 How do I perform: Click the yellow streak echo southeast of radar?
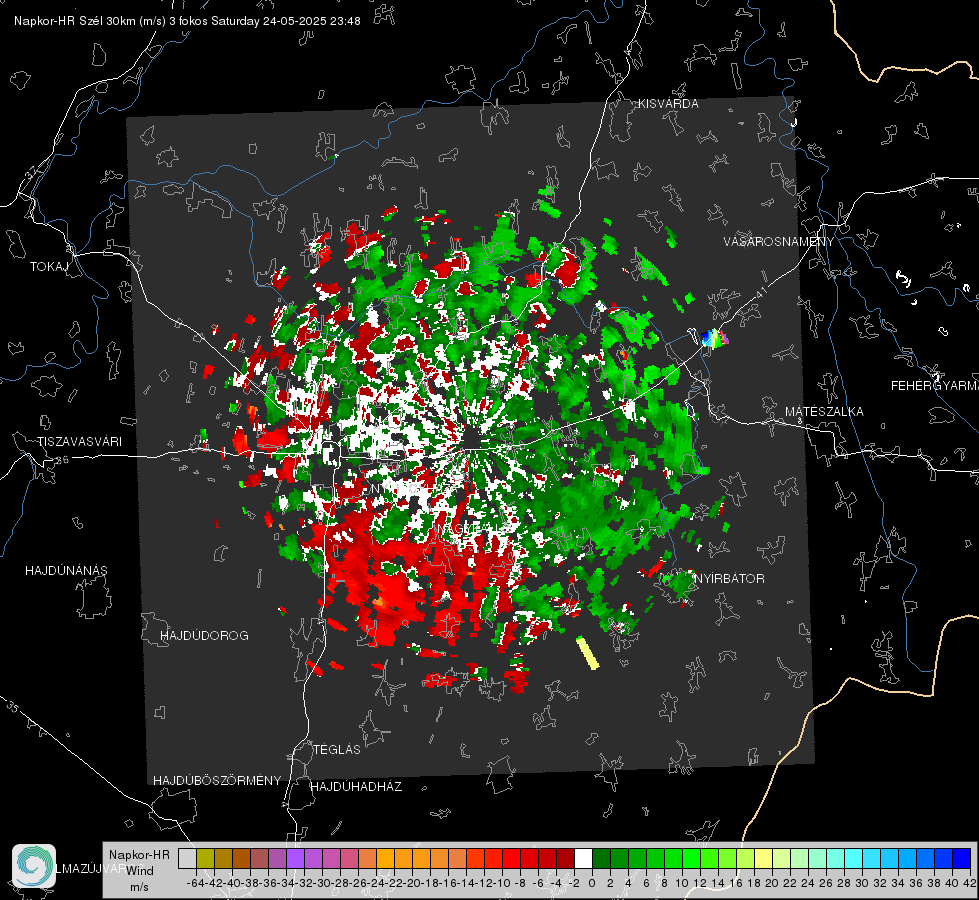pos(588,653)
